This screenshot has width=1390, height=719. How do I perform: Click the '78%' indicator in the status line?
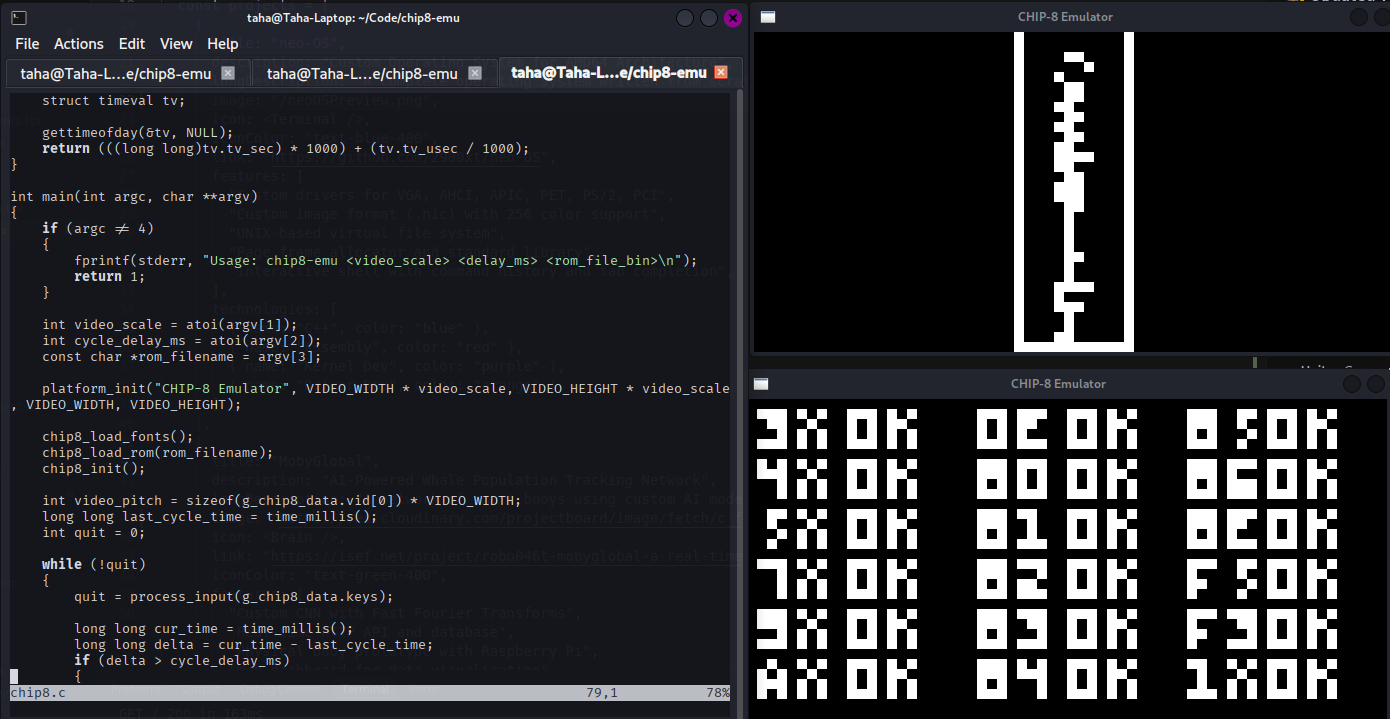coord(720,692)
